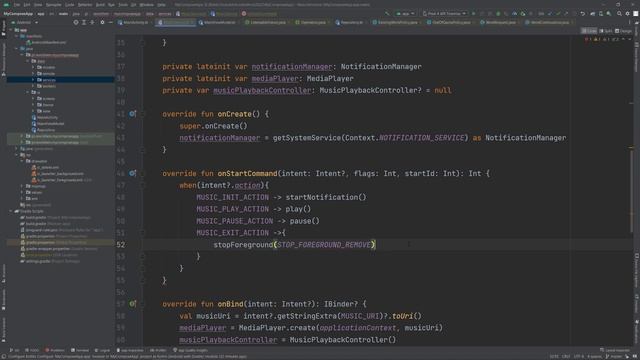Open the Build menu
The width and height of the screenshot is (640, 360).
coord(100,5)
